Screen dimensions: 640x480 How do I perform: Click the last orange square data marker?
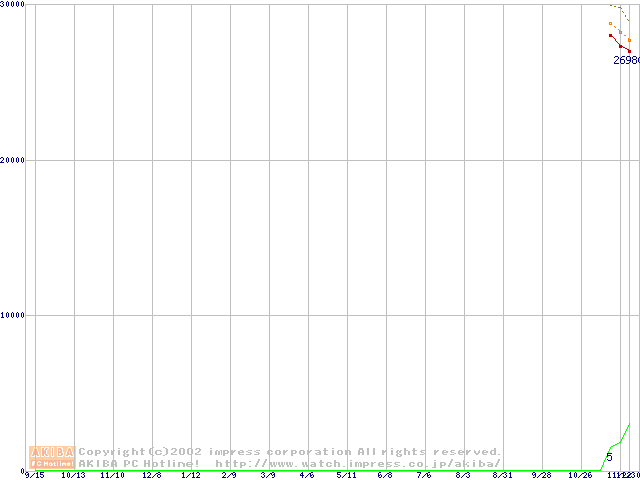[629, 40]
